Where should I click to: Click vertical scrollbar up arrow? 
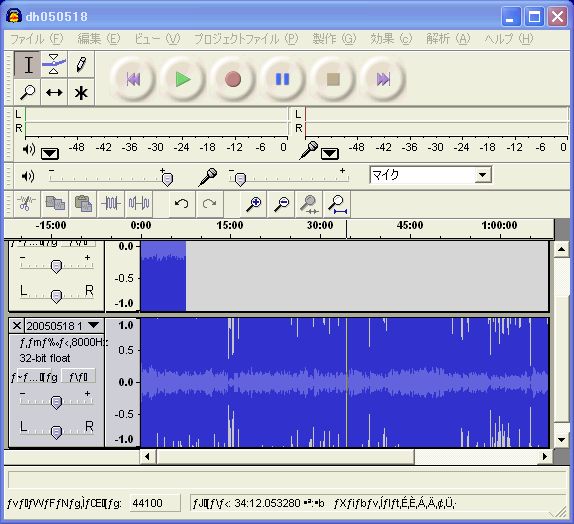pos(561,250)
